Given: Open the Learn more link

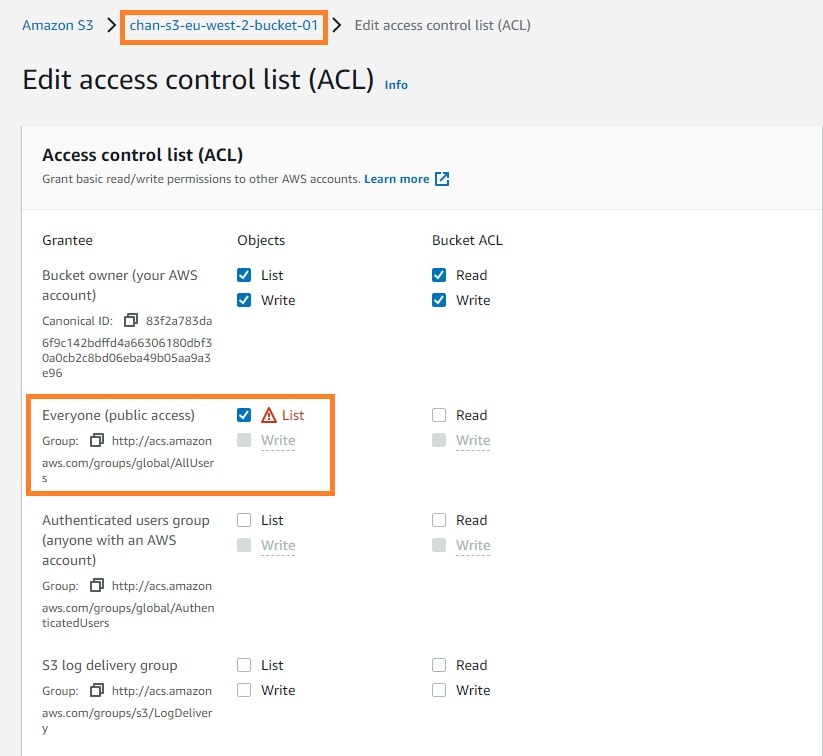Looking at the screenshot, I should 396,179.
